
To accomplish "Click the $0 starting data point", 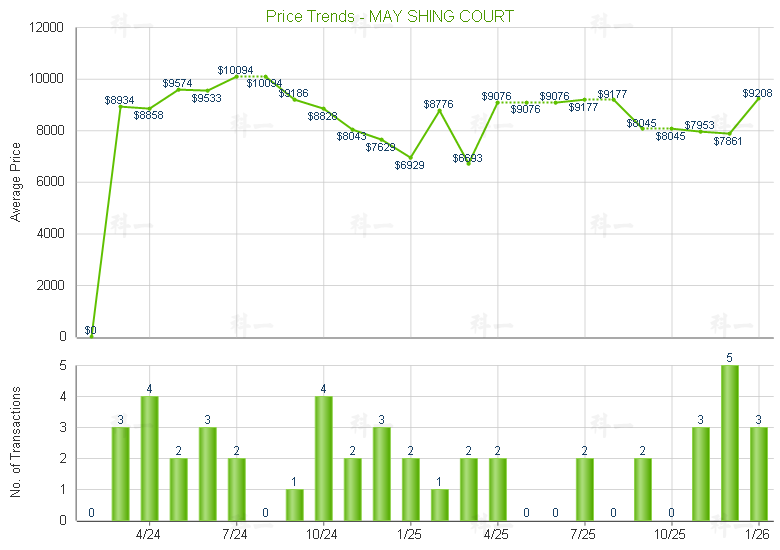I will (91, 336).
